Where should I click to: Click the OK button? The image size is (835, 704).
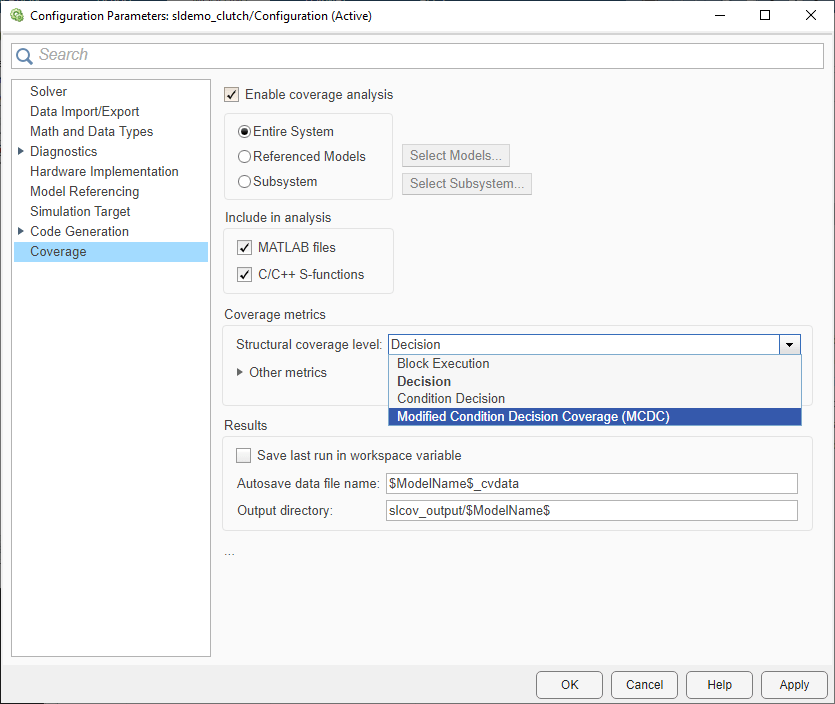(569, 685)
